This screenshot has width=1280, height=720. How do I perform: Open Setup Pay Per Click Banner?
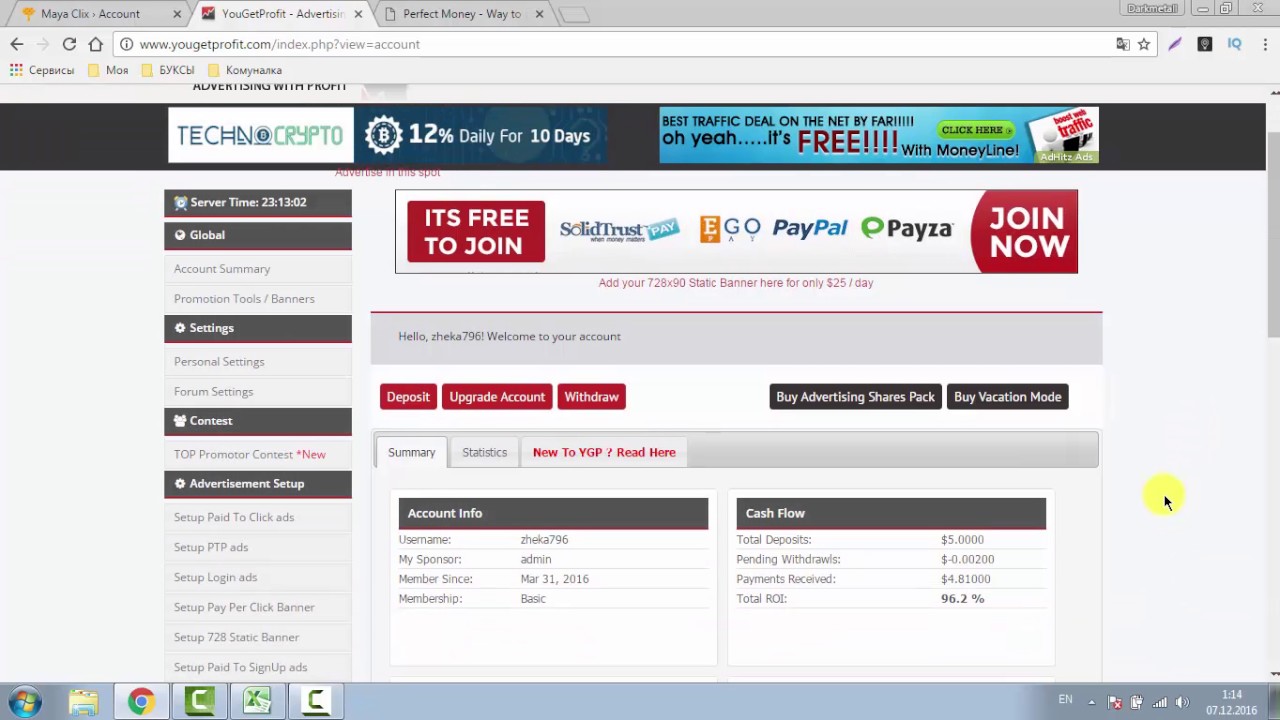[244, 607]
